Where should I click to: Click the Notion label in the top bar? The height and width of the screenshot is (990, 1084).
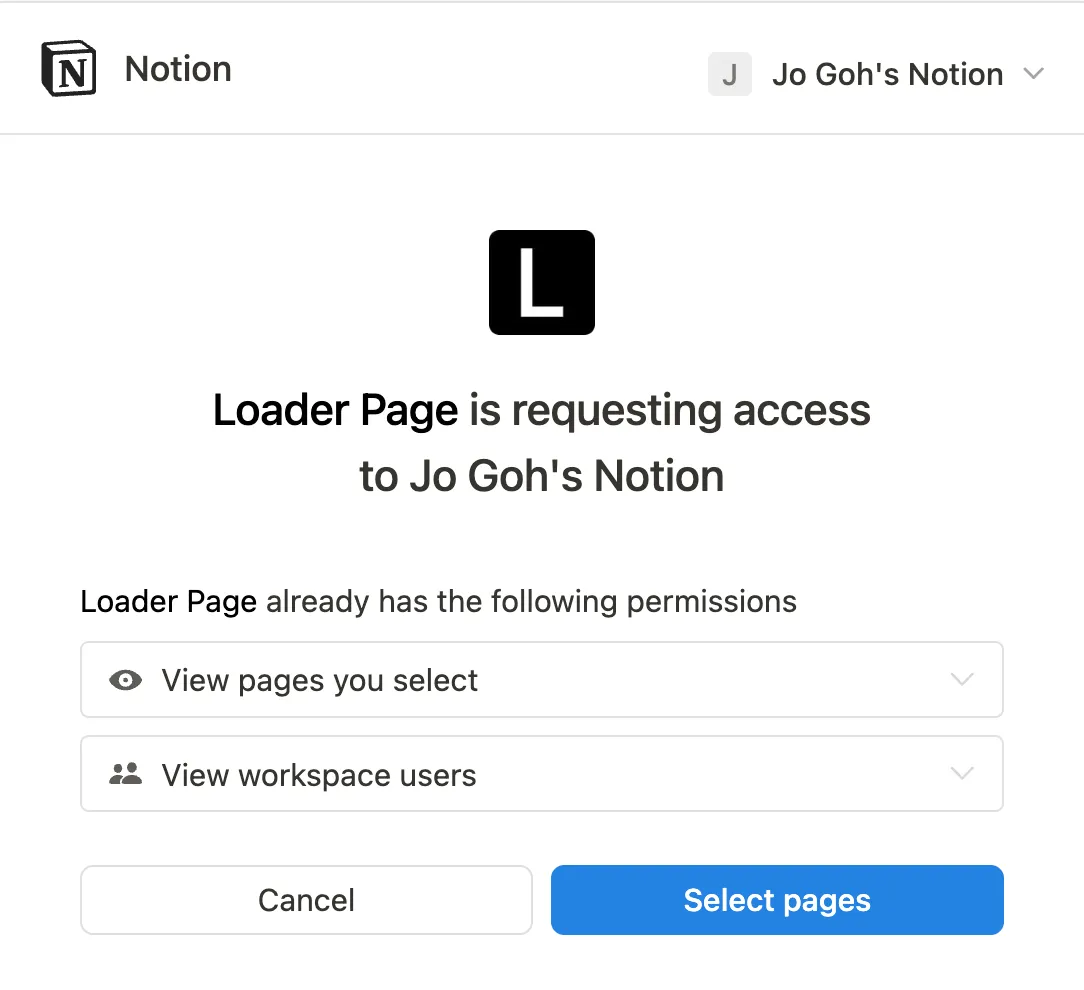pos(177,68)
